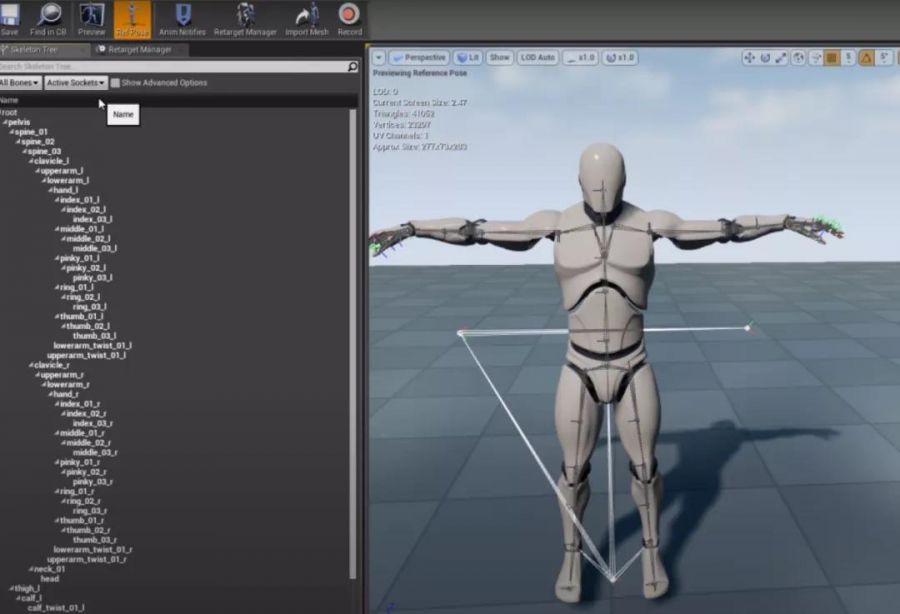Open the Lit view mode dropdown

[x=468, y=58]
